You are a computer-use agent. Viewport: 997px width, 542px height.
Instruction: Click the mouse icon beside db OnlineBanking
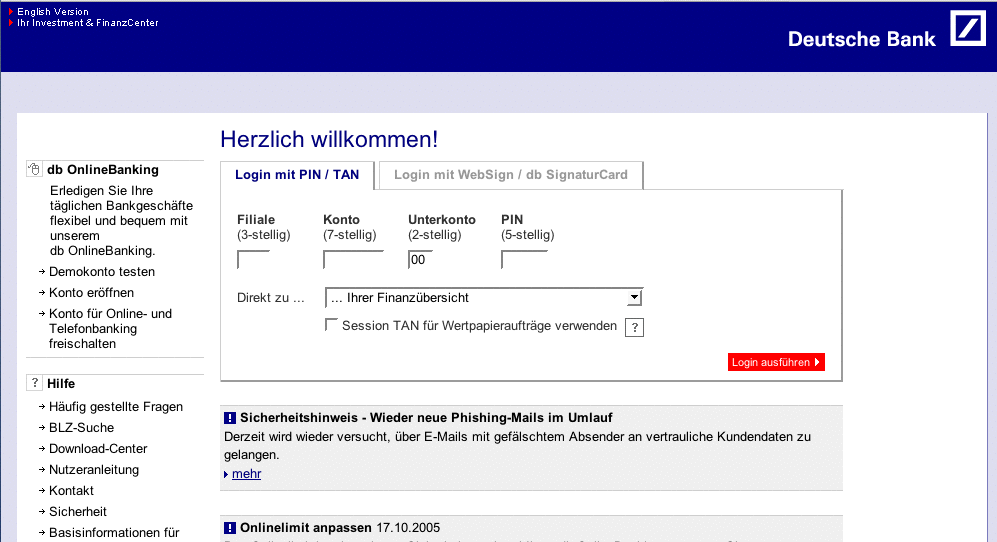point(34,170)
